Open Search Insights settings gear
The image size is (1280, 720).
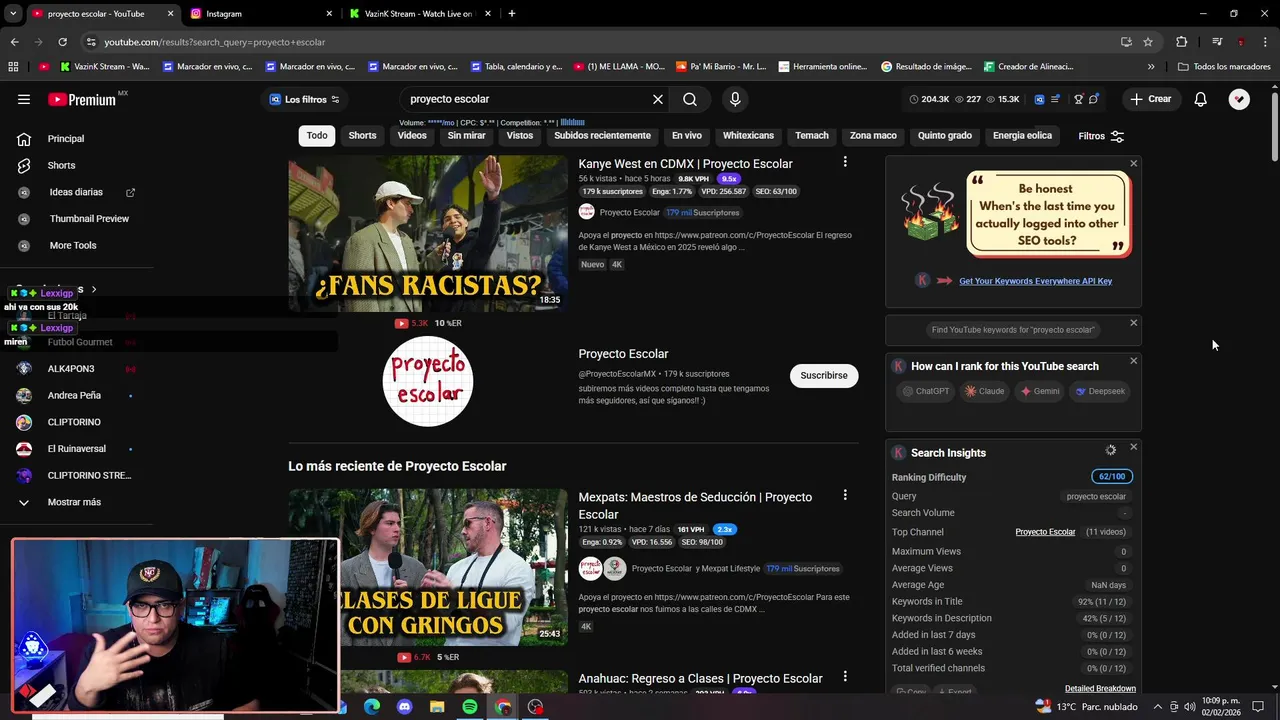(1110, 451)
